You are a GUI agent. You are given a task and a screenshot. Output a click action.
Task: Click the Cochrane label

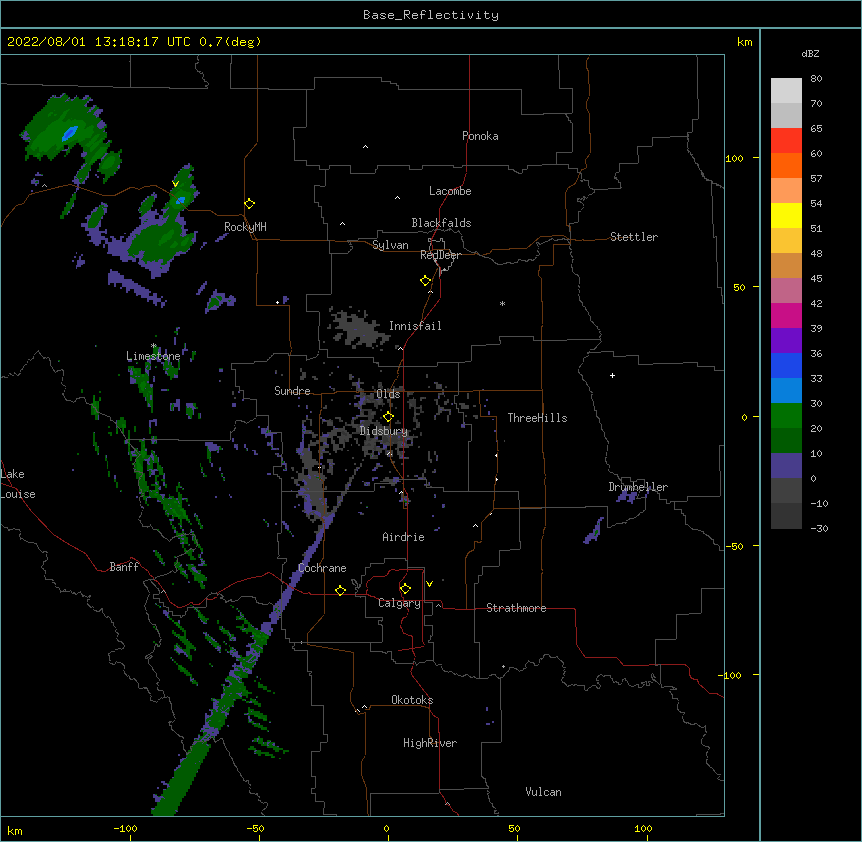click(322, 568)
